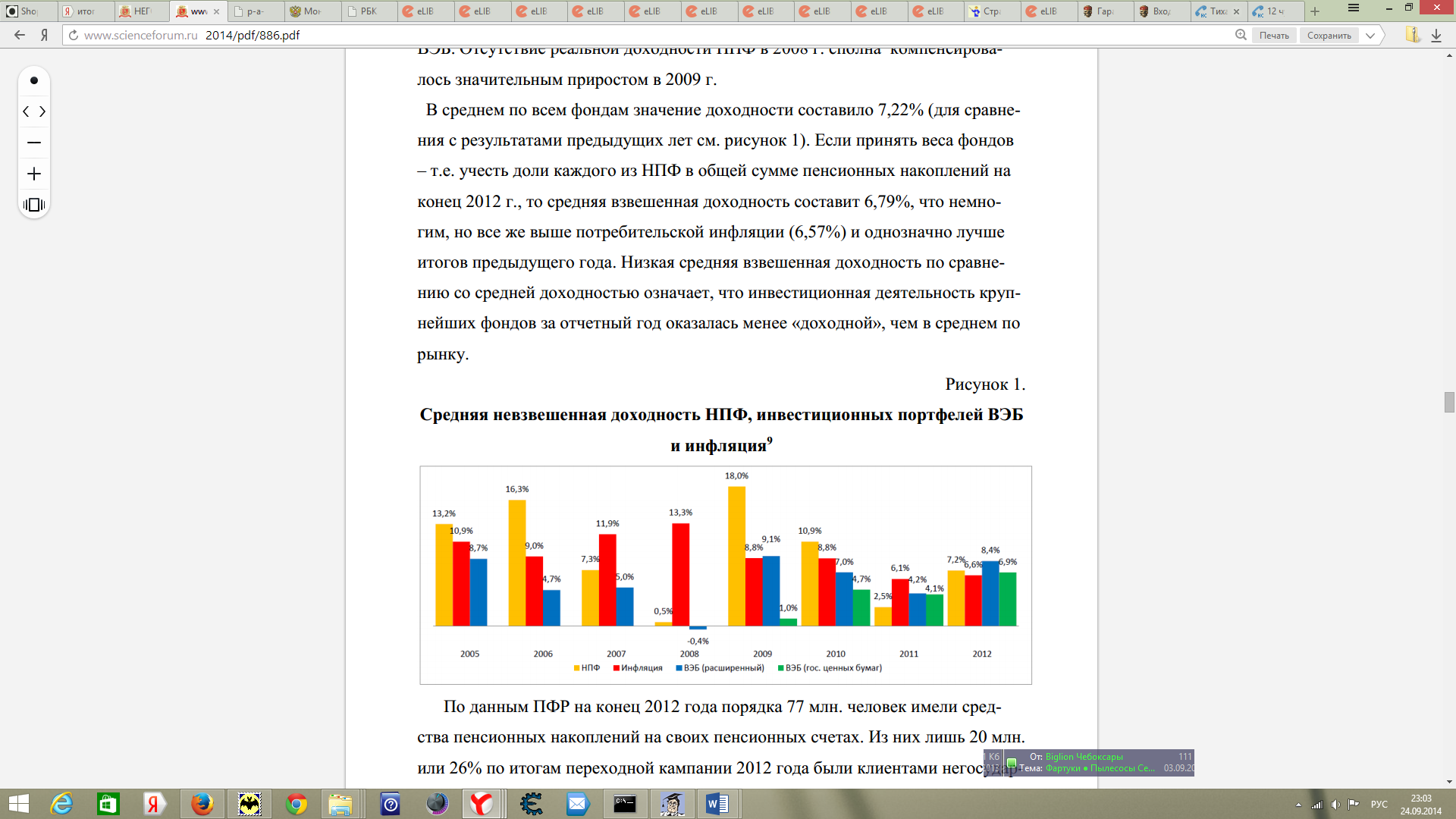
Task: Open the command prompt from taskbar
Action: pos(625,804)
